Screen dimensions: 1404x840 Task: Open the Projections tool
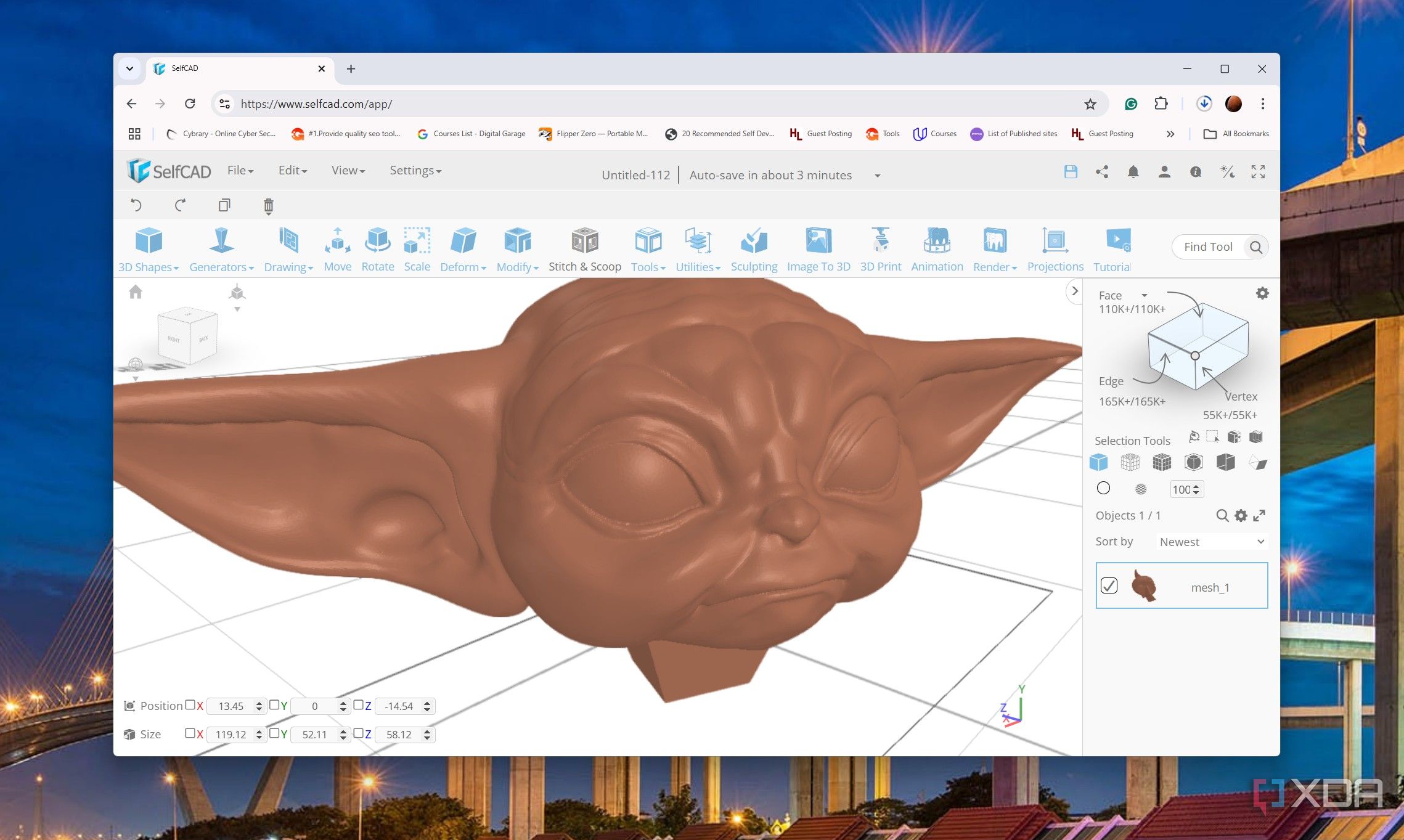point(1055,250)
